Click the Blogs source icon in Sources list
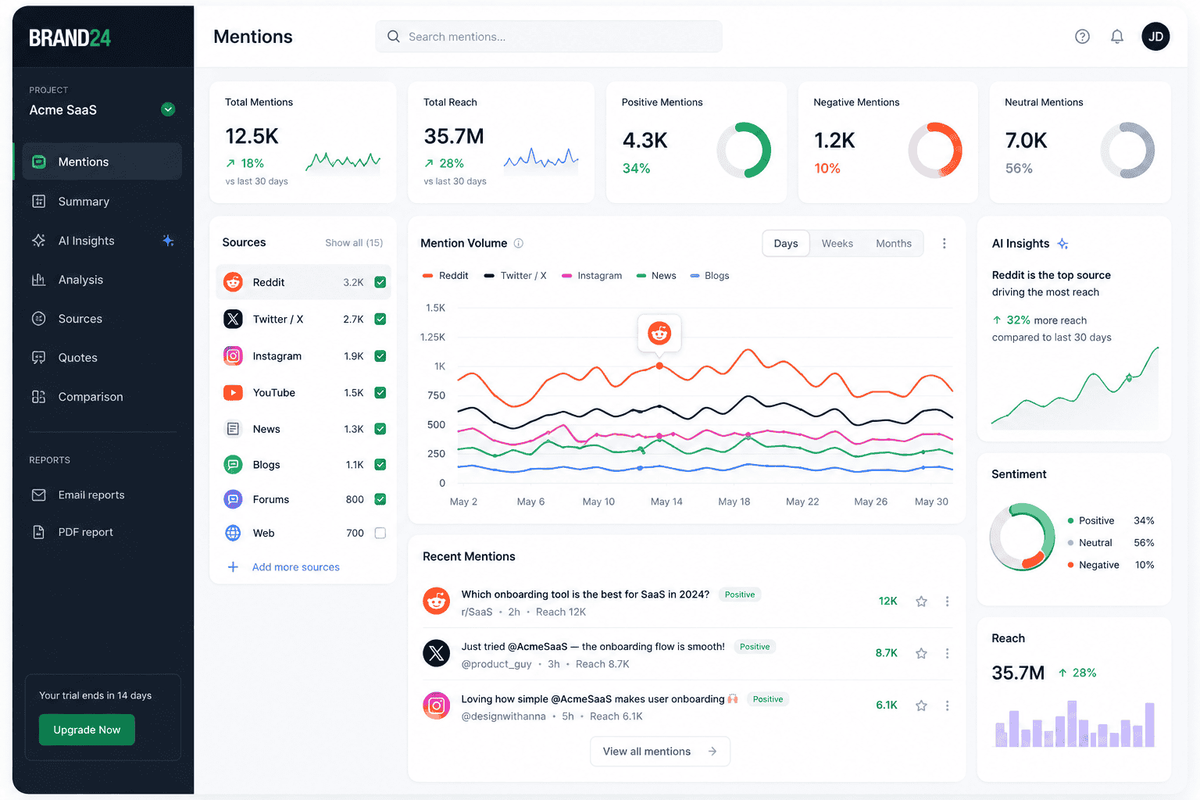This screenshot has width=1200, height=800. (233, 465)
